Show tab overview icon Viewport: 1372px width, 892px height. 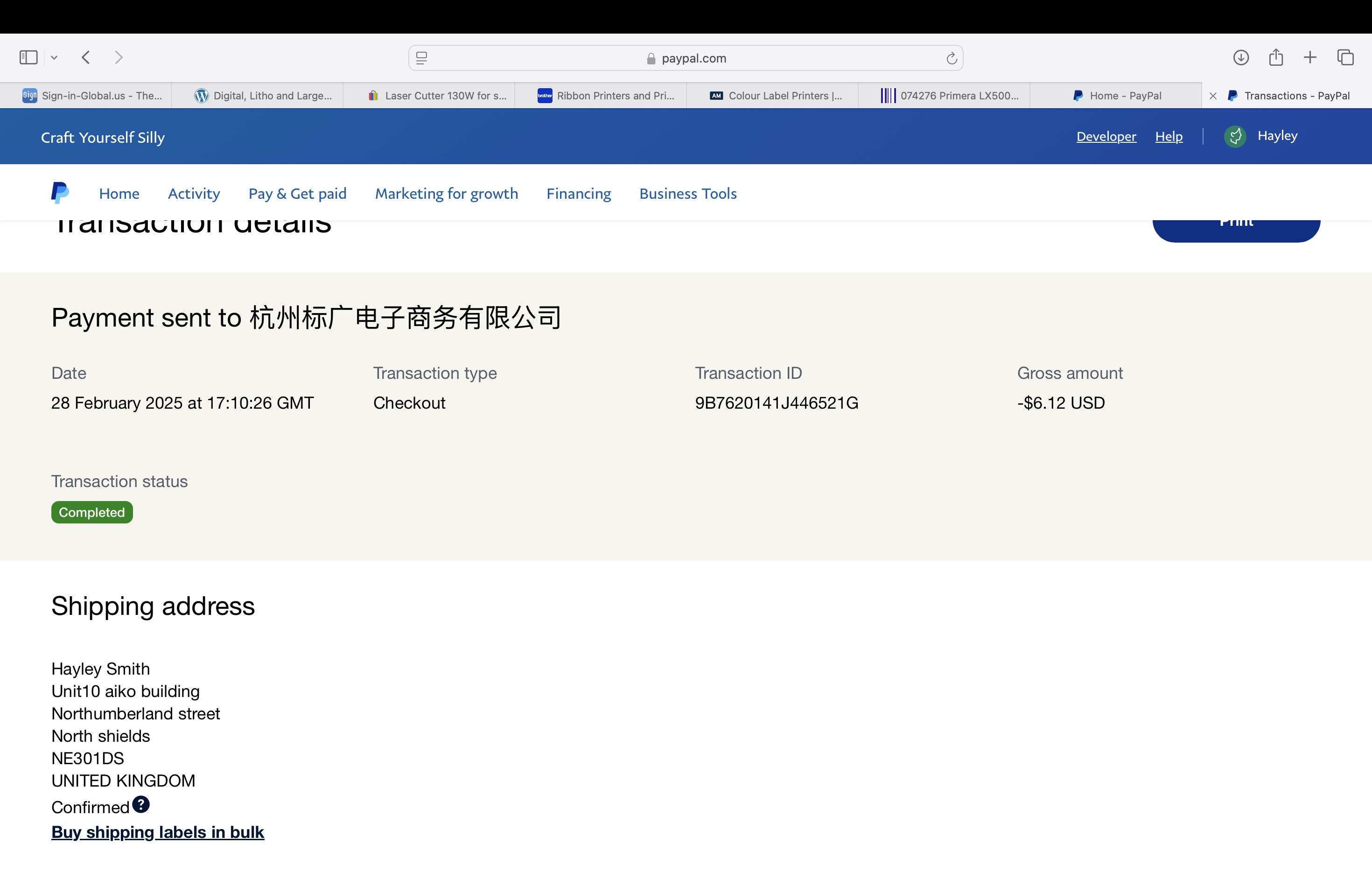1345,58
